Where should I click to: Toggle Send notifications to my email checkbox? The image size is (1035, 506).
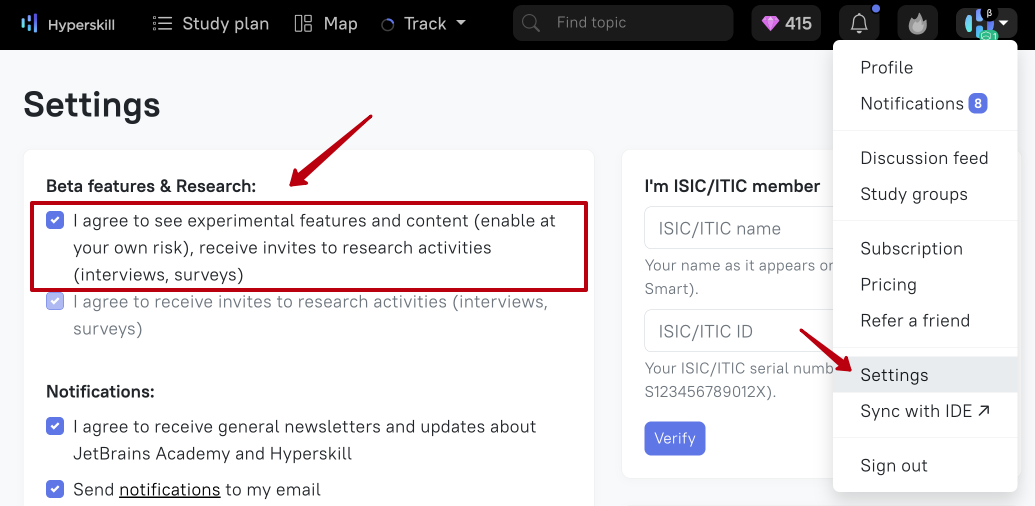coord(55,490)
